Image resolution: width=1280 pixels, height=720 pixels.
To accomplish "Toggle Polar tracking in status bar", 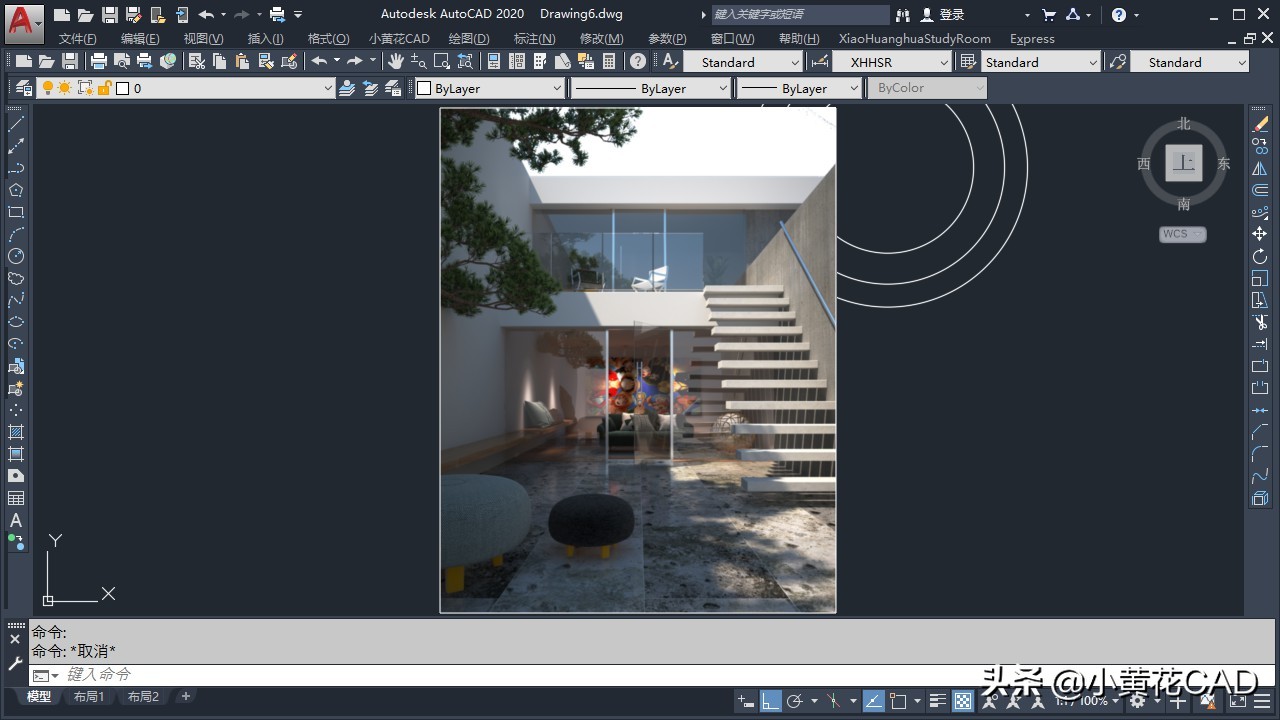I will 796,701.
